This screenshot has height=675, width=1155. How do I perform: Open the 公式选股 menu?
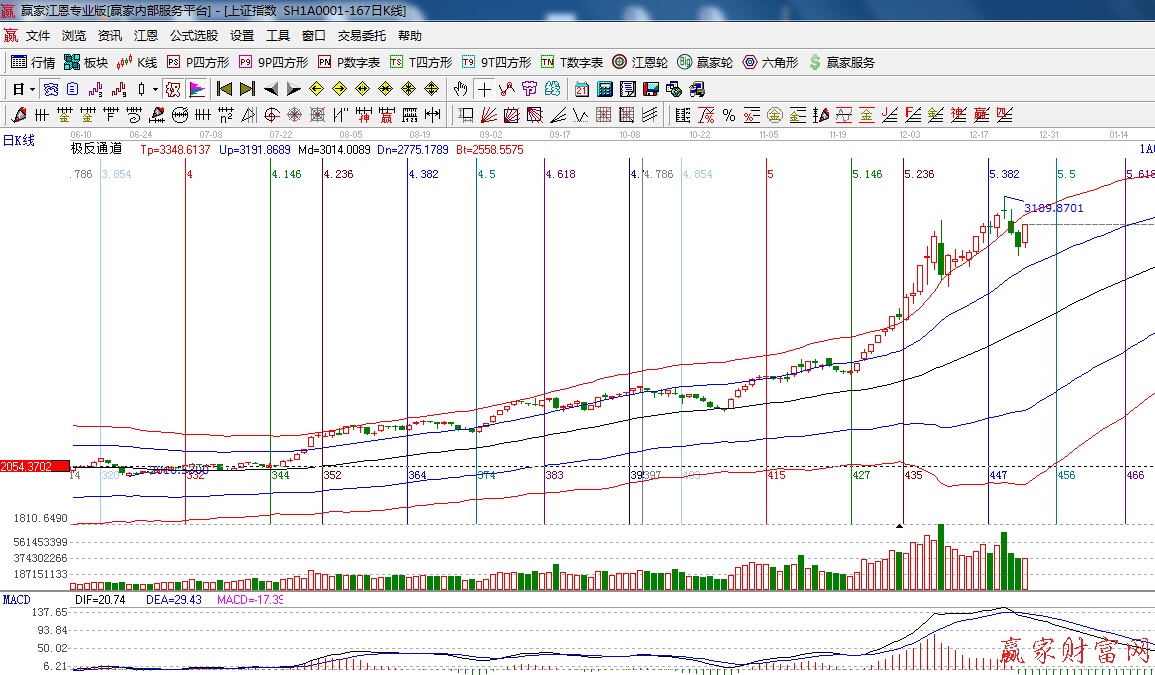[x=193, y=36]
